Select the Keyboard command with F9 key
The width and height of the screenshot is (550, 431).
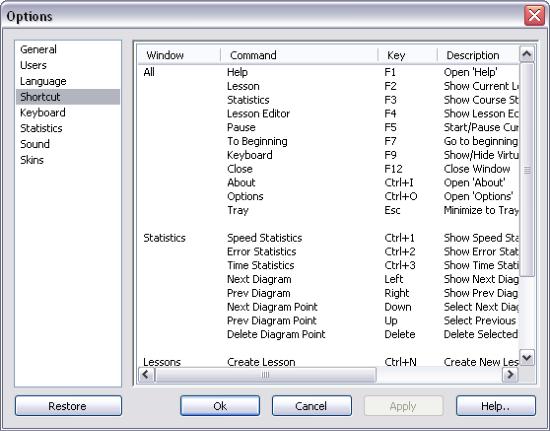pos(249,155)
